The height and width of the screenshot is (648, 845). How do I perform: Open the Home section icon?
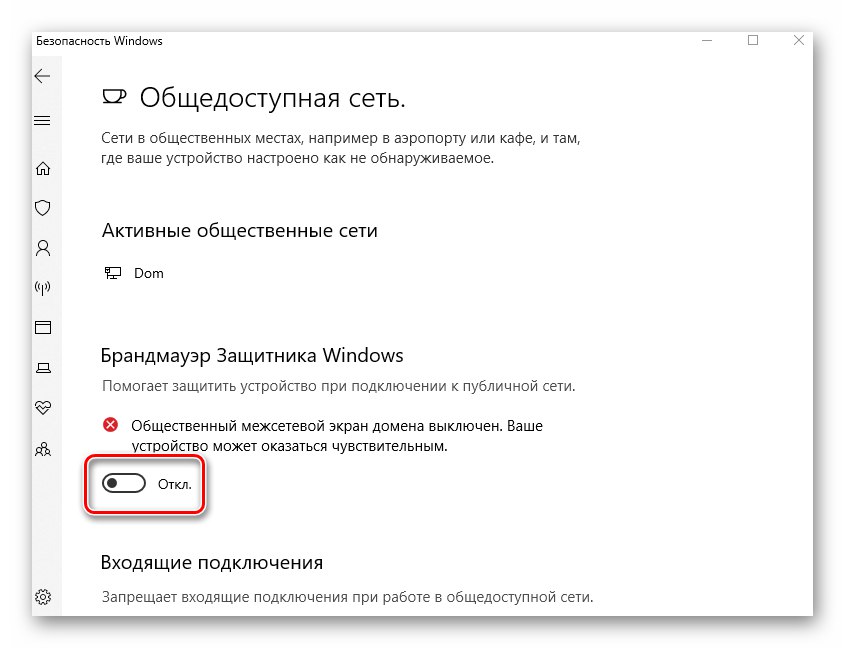click(x=43, y=169)
